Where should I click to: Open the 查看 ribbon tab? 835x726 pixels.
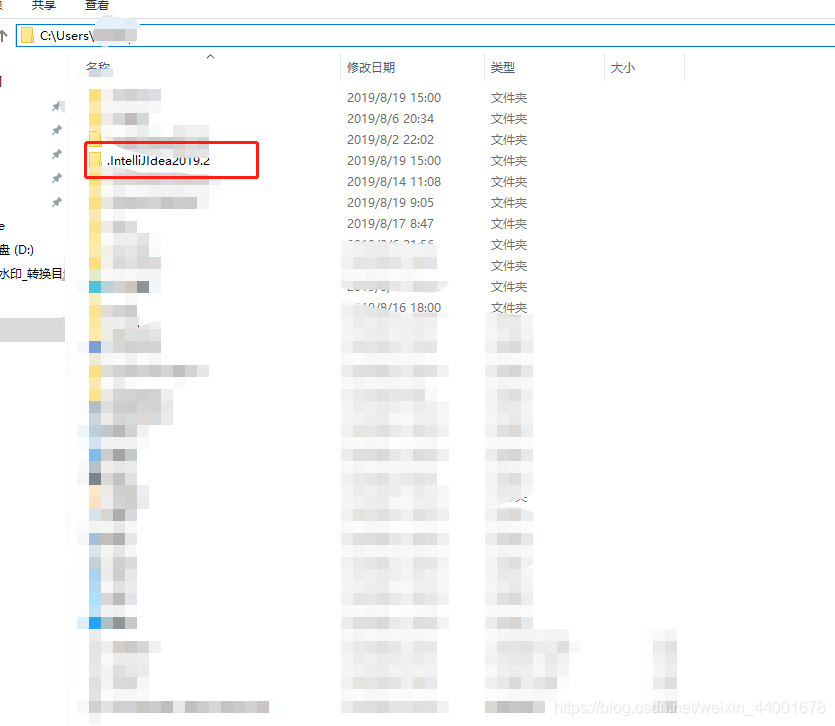(97, 5)
